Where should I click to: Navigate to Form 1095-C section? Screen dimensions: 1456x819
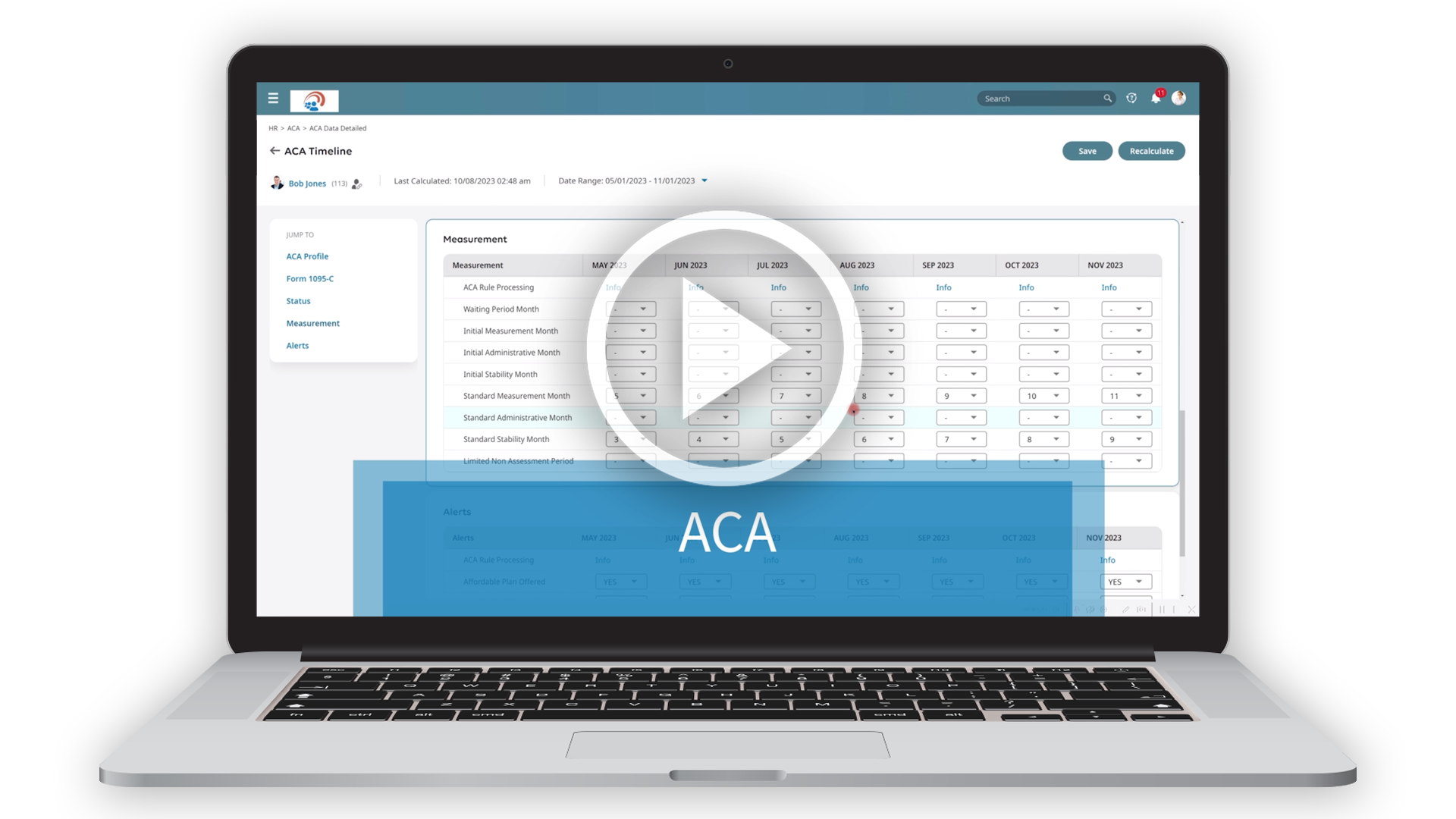pos(309,278)
